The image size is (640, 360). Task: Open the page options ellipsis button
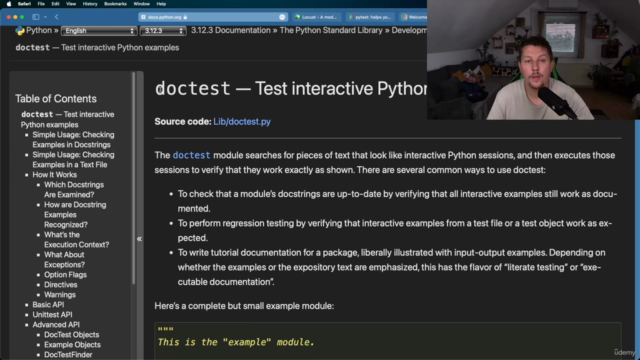(282, 17)
